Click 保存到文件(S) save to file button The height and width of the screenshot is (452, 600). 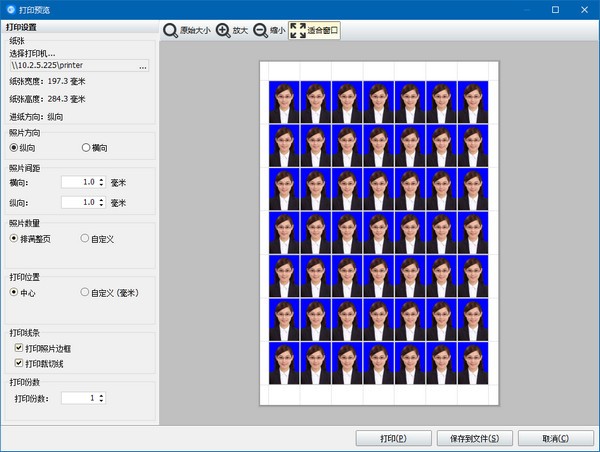click(x=475, y=438)
